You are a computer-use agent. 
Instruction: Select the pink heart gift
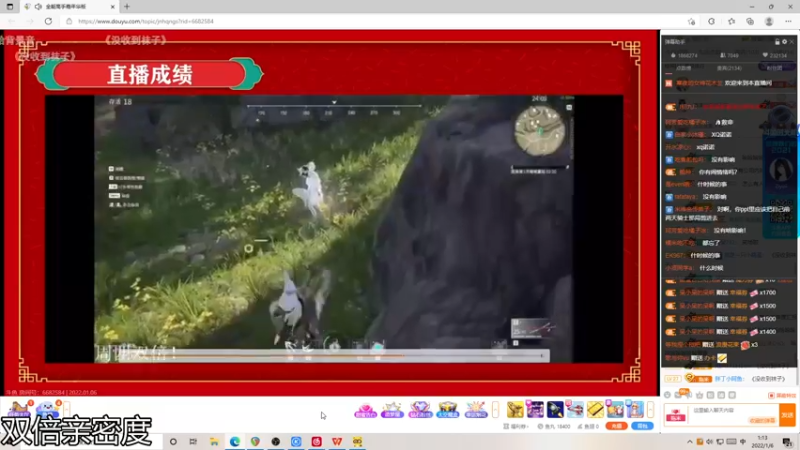pos(365,410)
